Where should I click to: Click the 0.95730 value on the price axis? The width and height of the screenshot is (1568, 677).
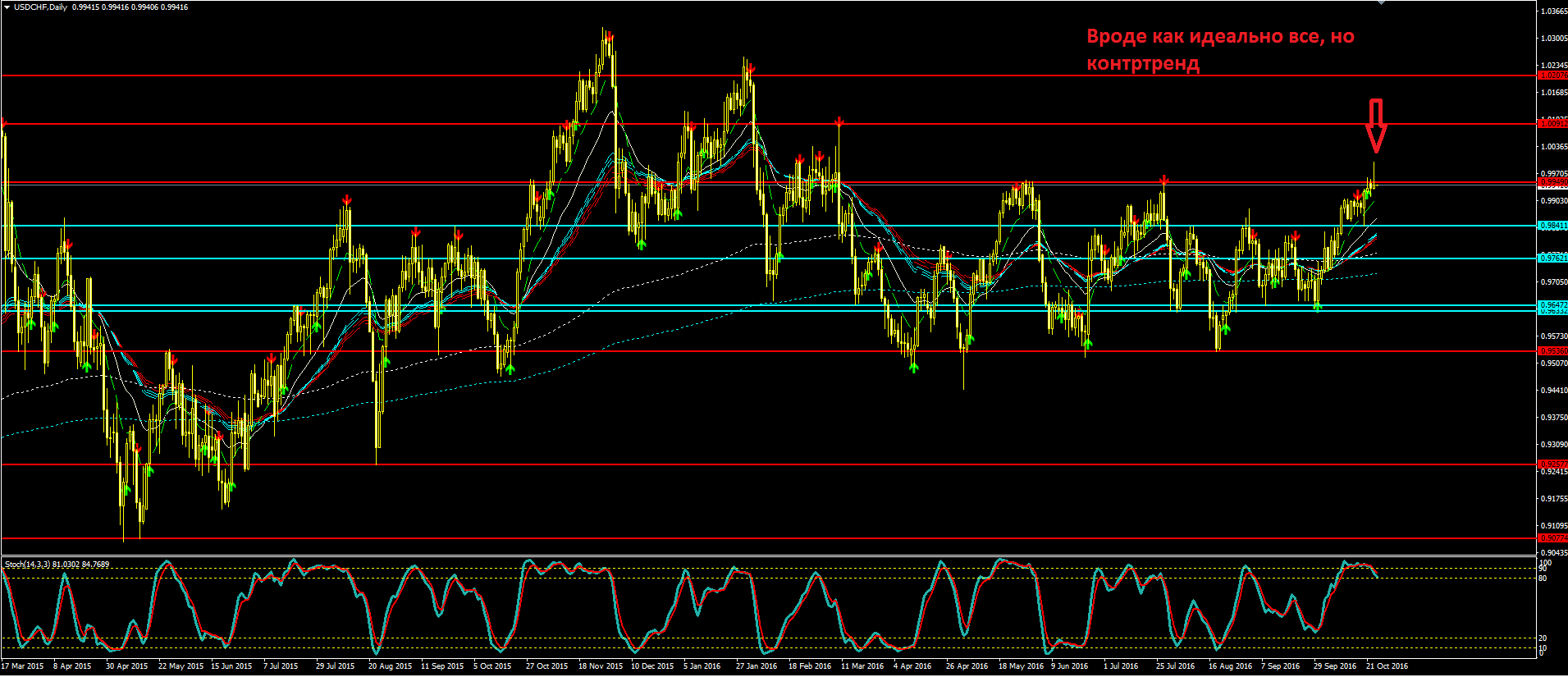coord(1554,336)
